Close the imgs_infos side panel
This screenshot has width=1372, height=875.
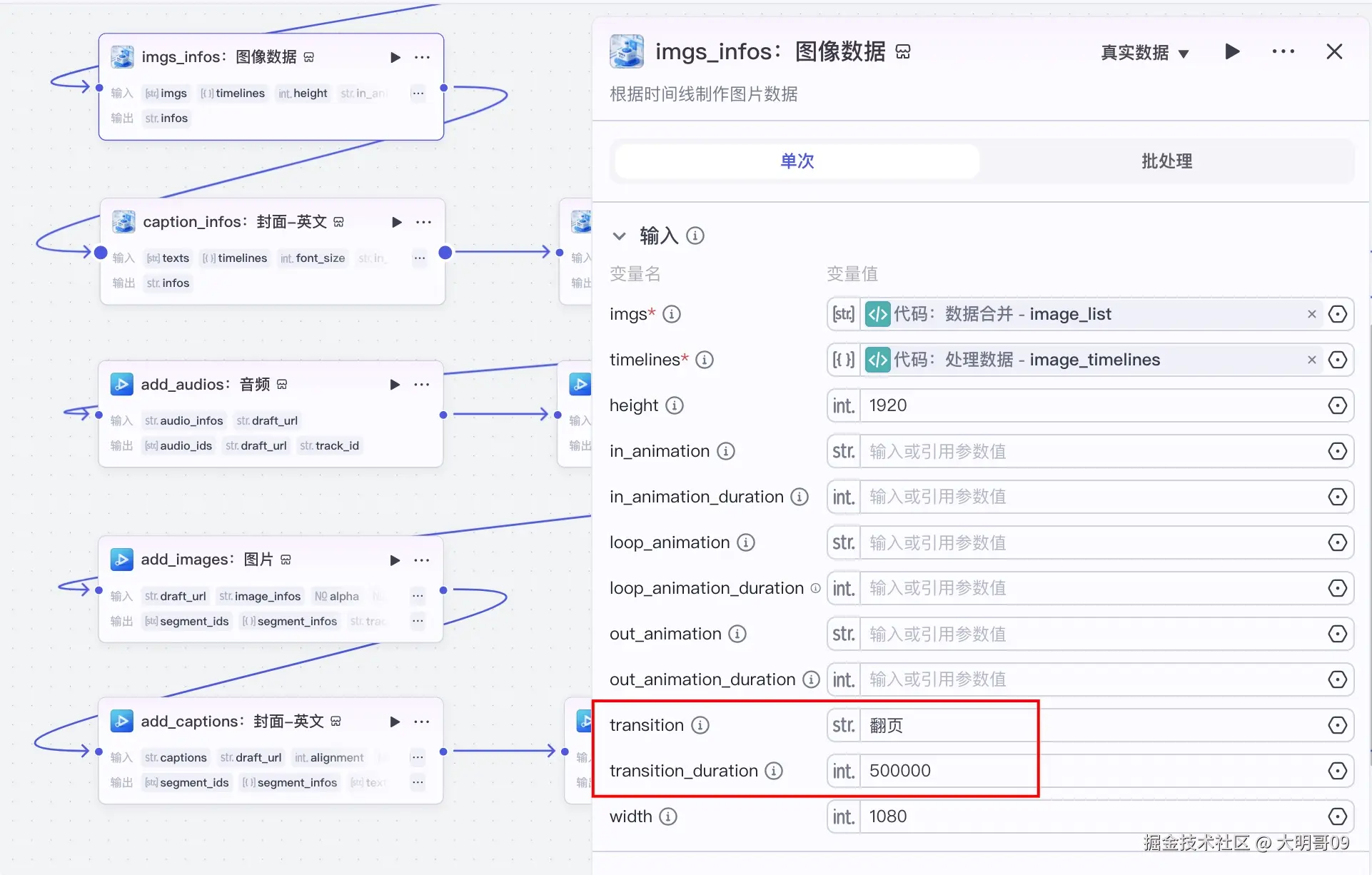pyautogui.click(x=1333, y=51)
